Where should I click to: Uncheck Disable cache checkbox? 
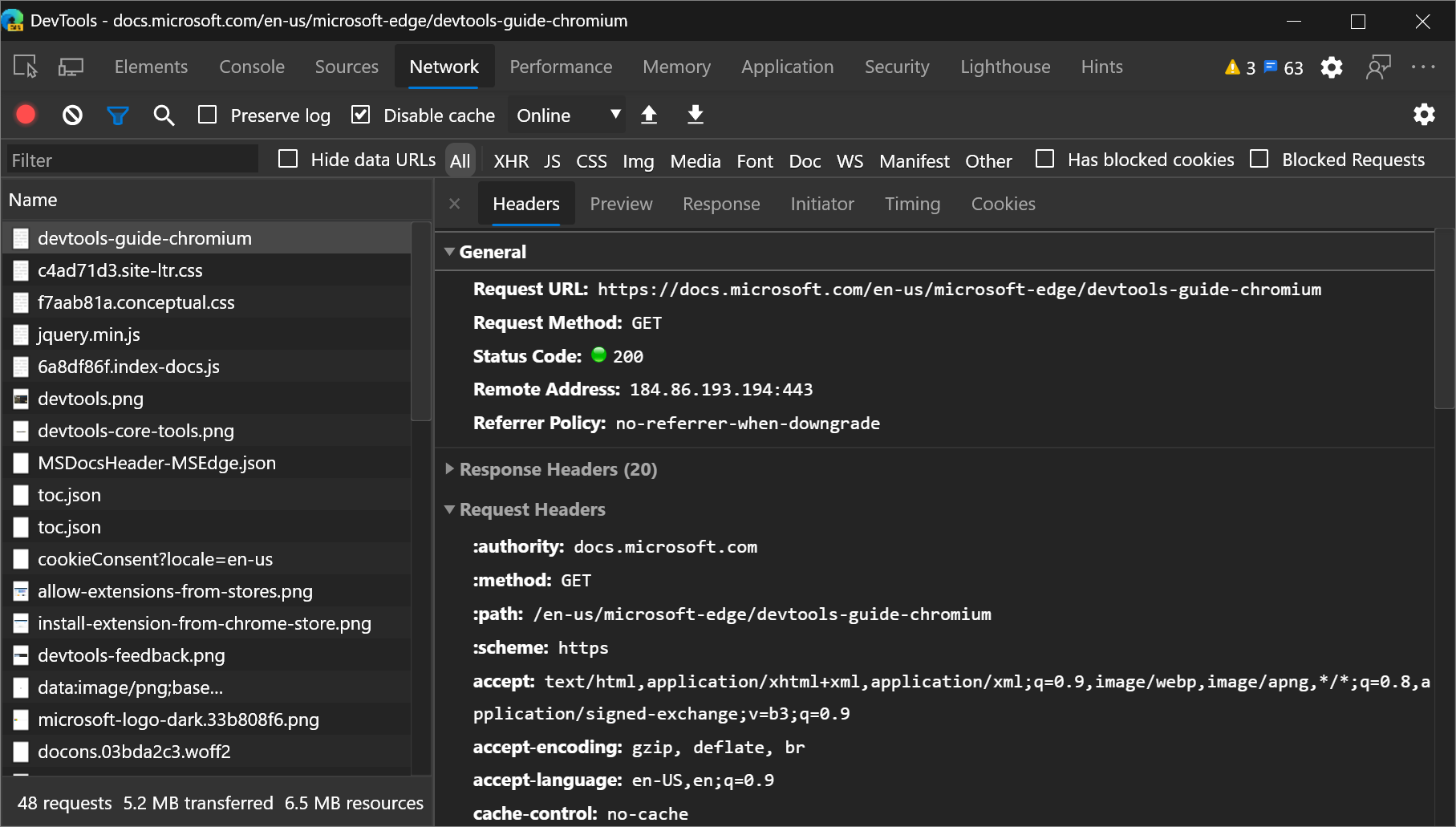point(361,115)
